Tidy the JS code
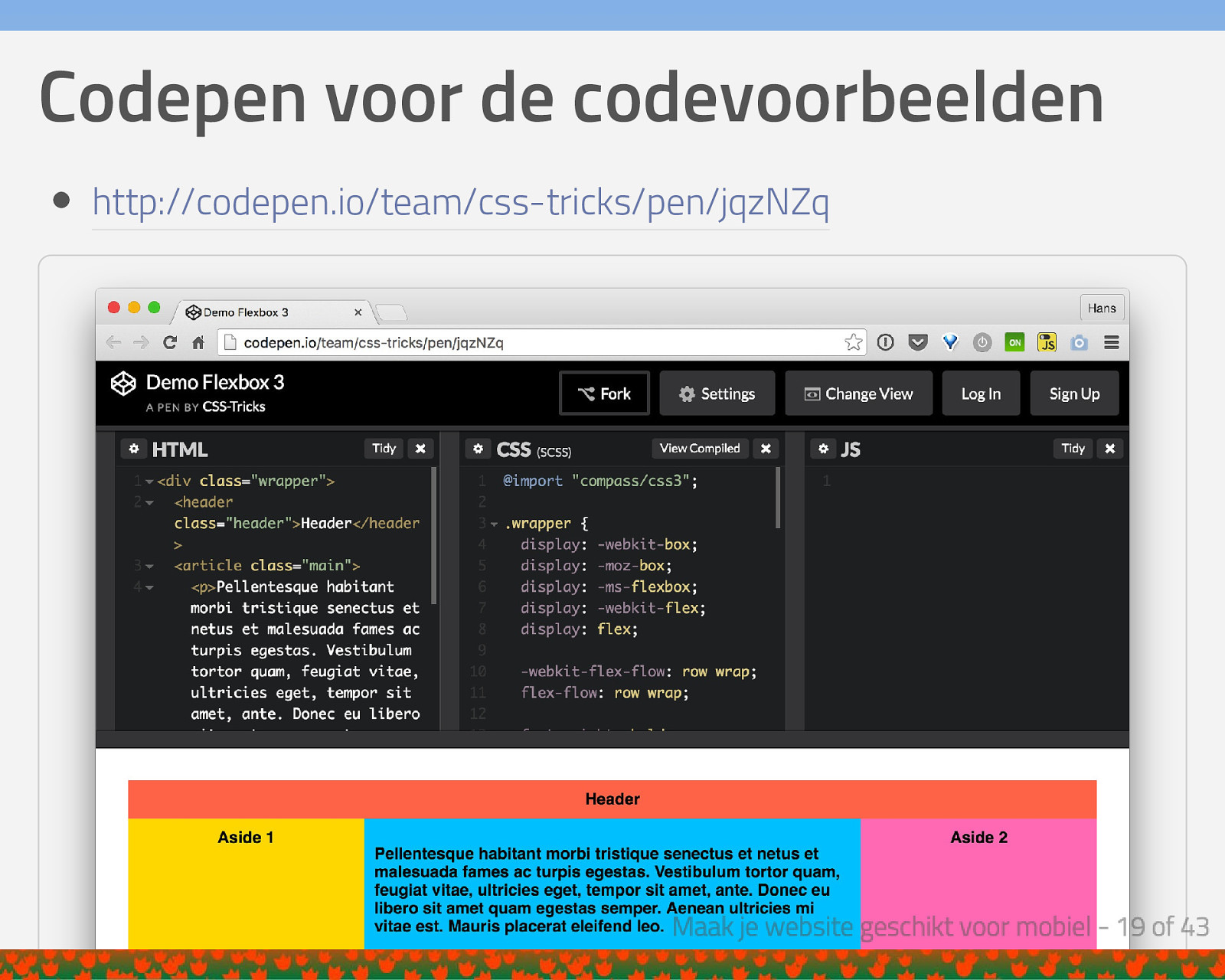 pos(1073,449)
